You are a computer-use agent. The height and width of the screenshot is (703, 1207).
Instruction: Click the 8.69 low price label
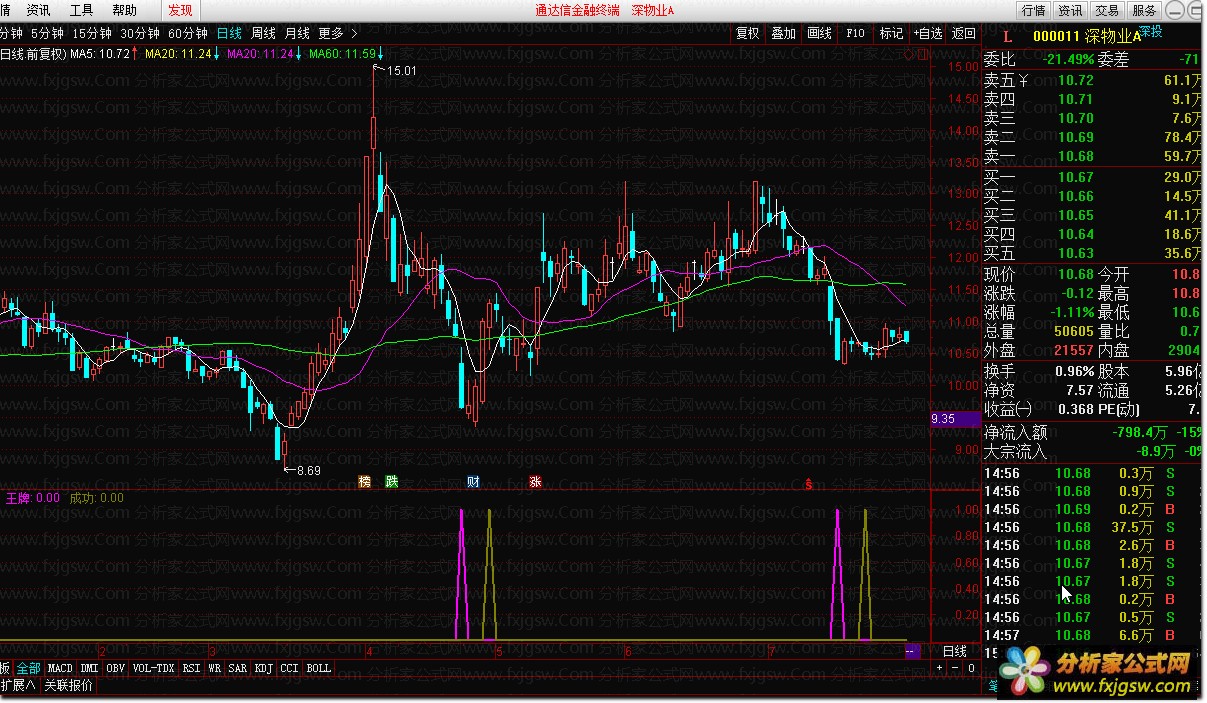click(309, 470)
